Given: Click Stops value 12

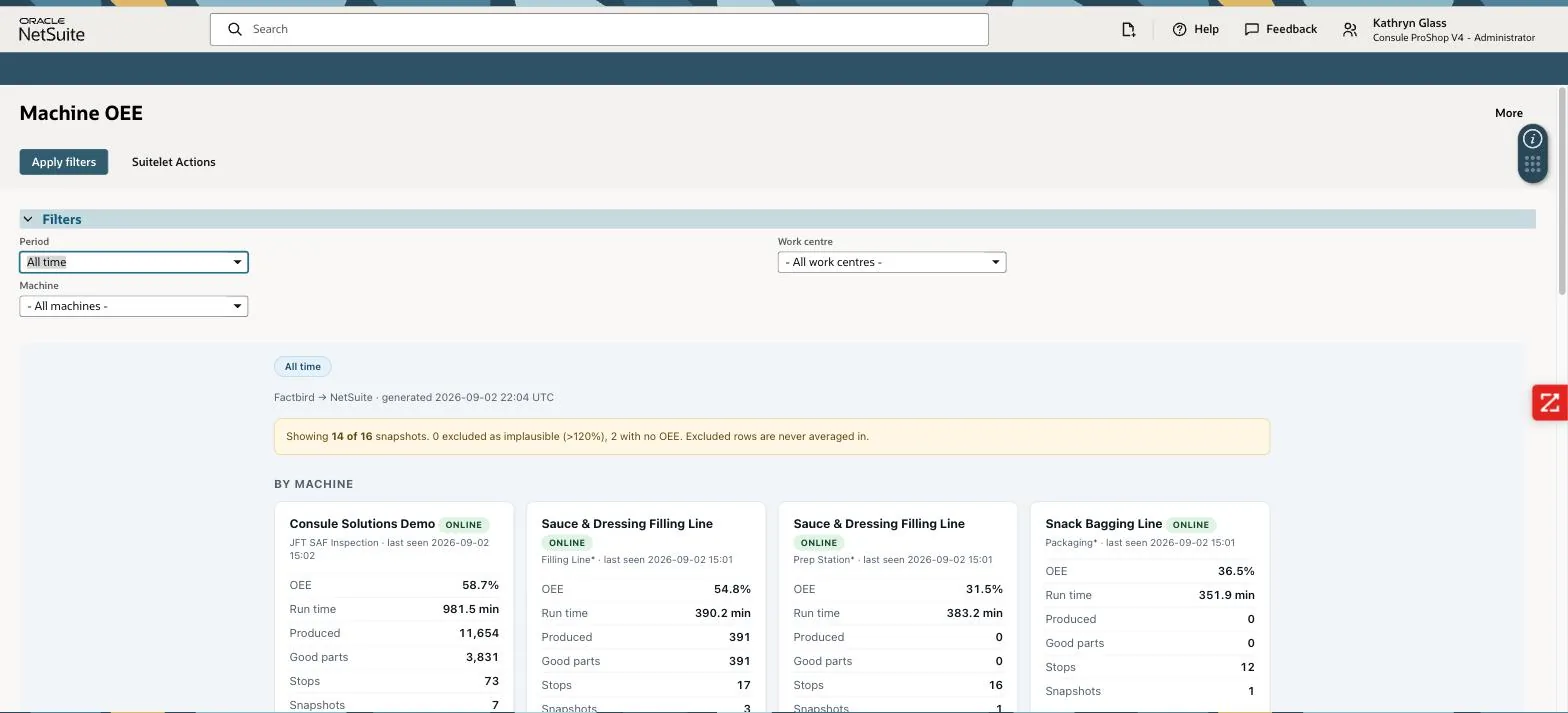Looking at the screenshot, I should (x=1247, y=667).
